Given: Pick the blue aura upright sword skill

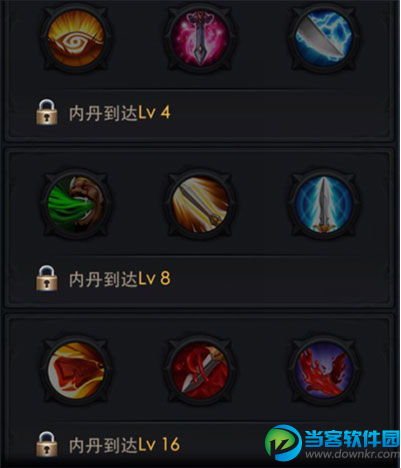Looking at the screenshot, I should coord(324,204).
